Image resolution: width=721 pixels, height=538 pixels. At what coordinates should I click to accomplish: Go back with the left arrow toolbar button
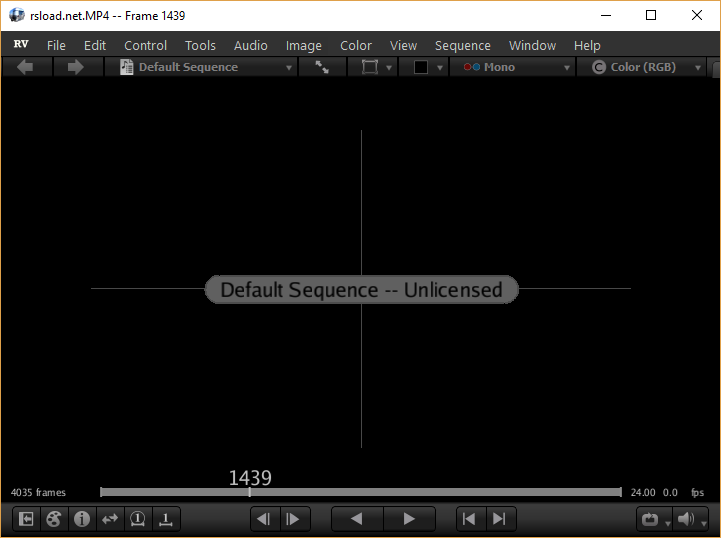26,67
